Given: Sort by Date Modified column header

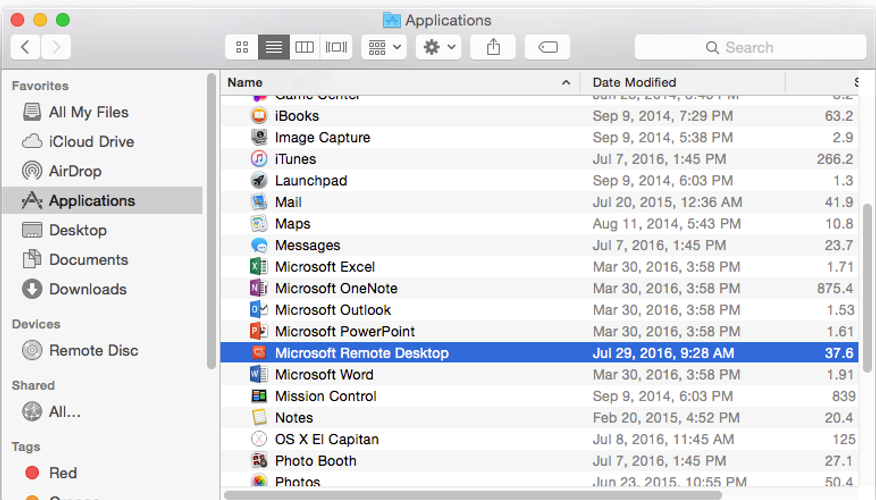Looking at the screenshot, I should [x=682, y=83].
